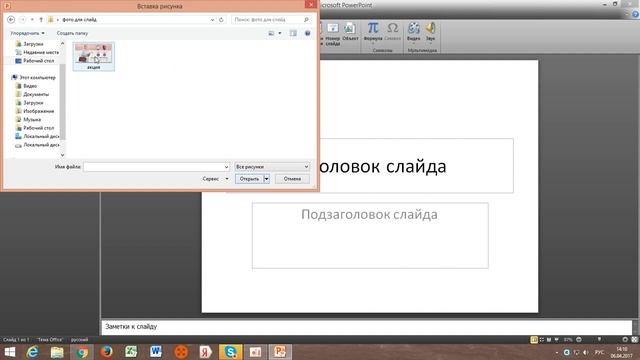Expand the file name history dropdown
Viewport: 640px width, 360px height.
(226, 167)
